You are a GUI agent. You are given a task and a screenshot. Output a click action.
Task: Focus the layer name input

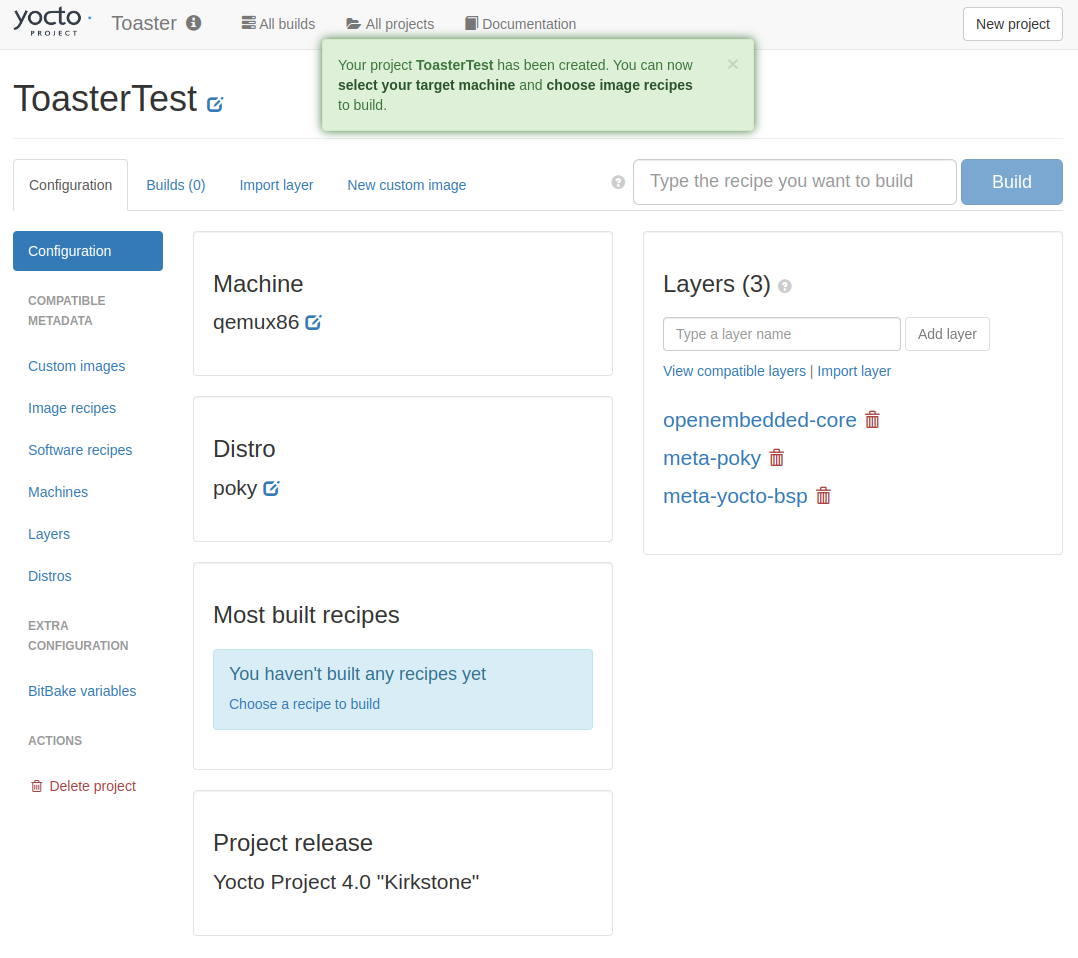(782, 334)
